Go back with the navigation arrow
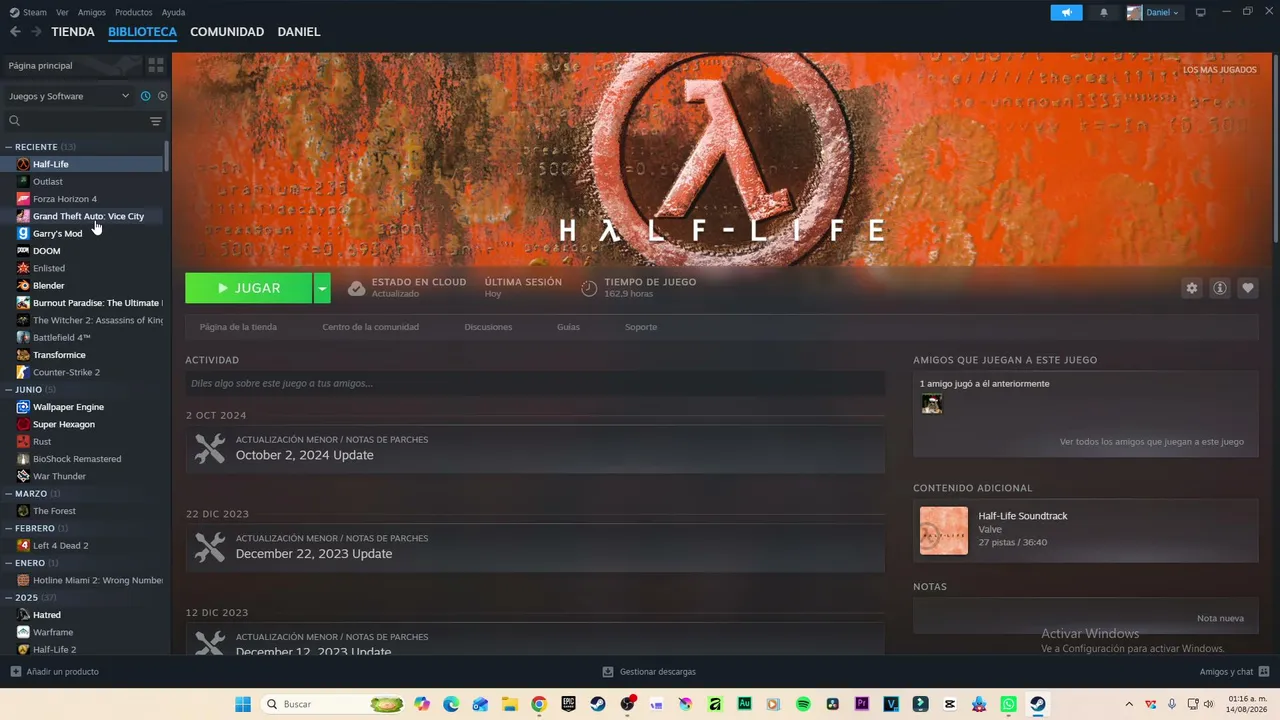This screenshot has width=1280, height=720. pos(15,32)
